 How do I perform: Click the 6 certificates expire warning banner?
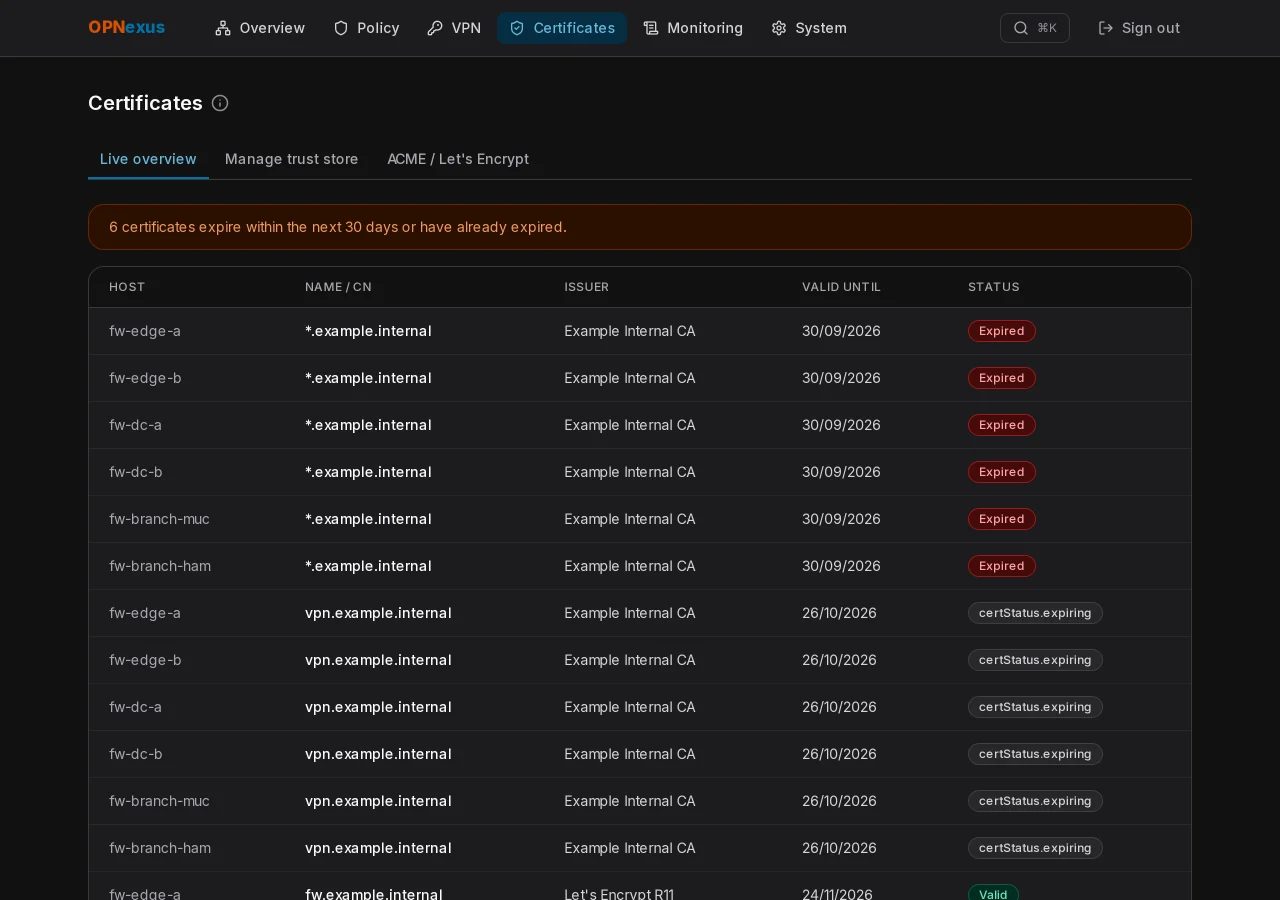tap(640, 227)
